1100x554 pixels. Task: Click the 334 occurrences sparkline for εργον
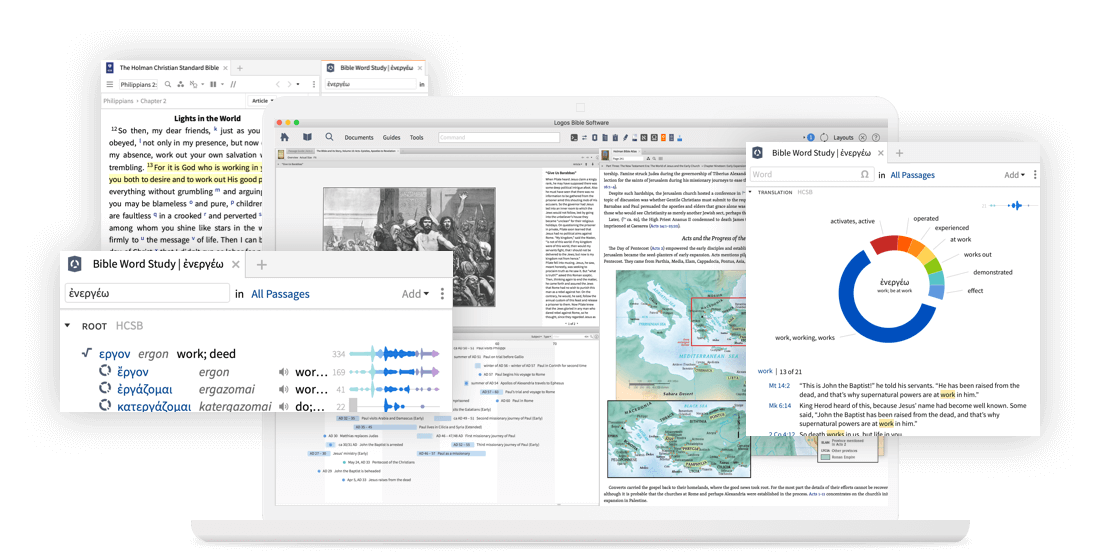395,354
